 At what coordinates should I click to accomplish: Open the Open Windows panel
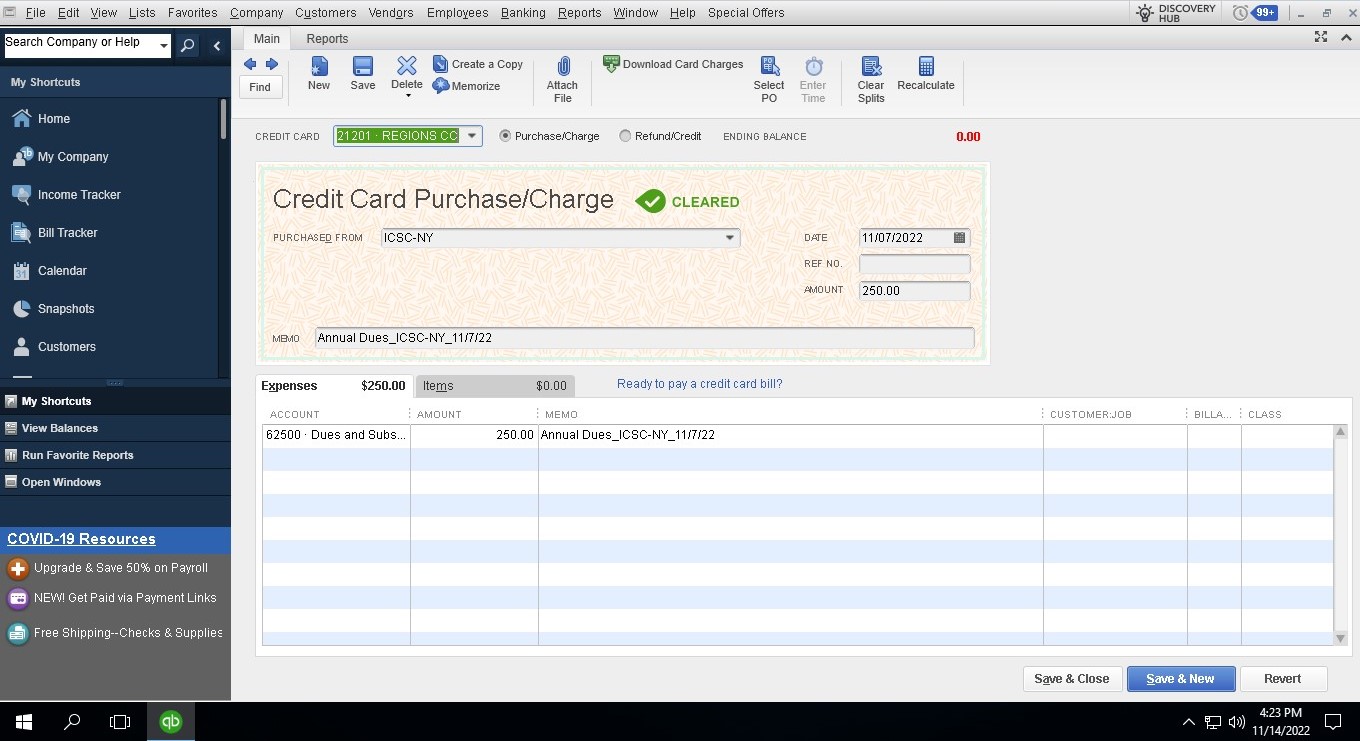point(115,482)
